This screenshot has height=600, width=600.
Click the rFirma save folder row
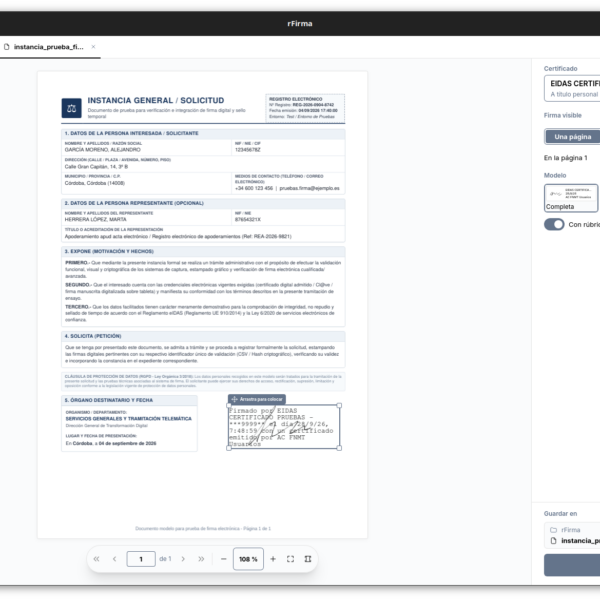click(x=572, y=530)
